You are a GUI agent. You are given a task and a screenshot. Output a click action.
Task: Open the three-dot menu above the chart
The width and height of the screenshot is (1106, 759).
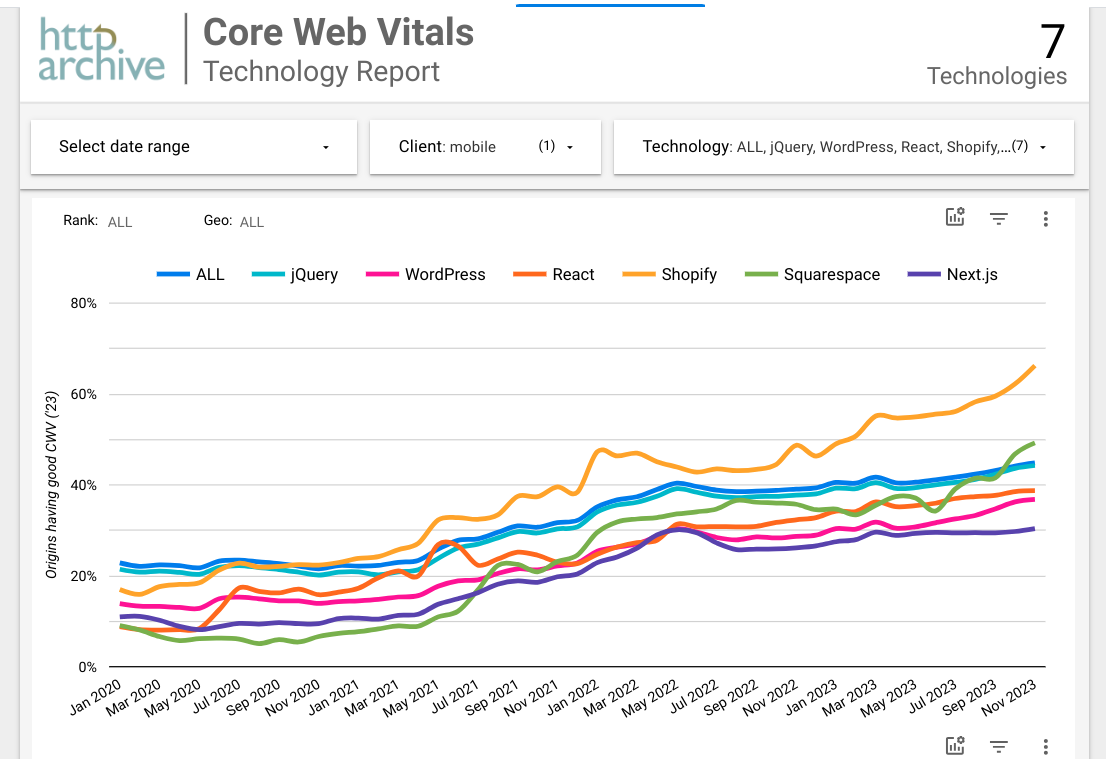click(x=1045, y=218)
